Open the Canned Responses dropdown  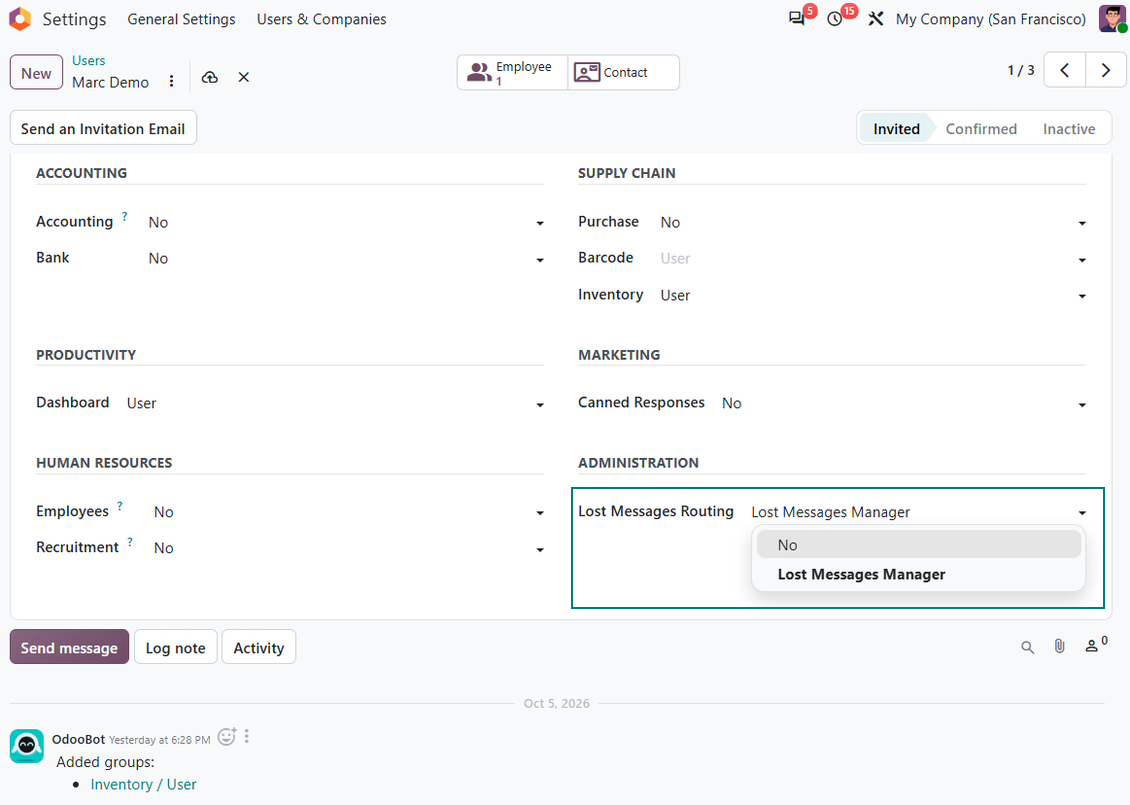[904, 404]
